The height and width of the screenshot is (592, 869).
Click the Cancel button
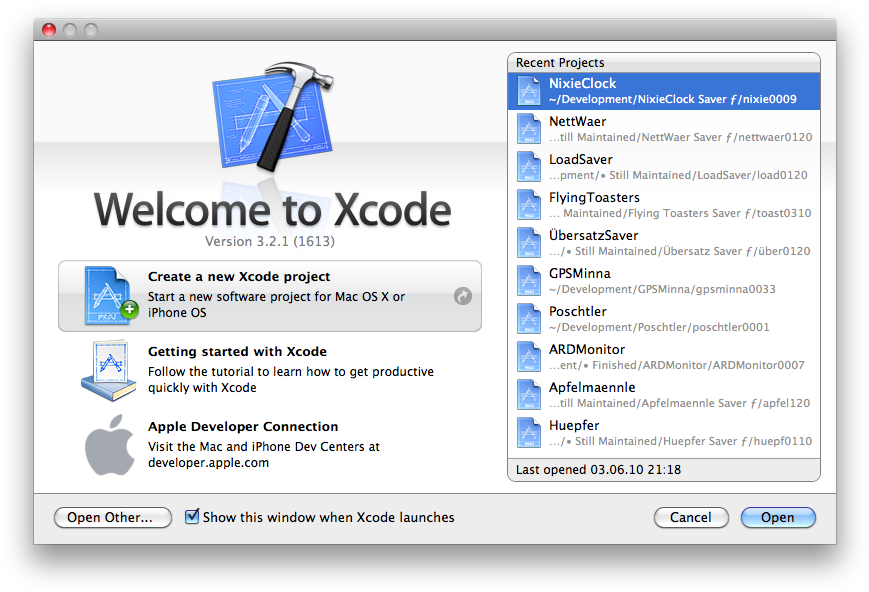click(691, 517)
